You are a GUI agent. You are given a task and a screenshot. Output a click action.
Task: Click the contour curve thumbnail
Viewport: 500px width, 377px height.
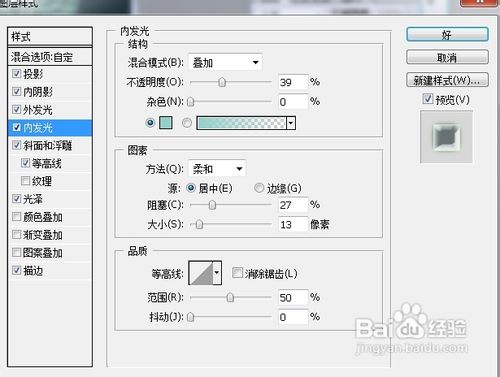pyautogui.click(x=201, y=273)
